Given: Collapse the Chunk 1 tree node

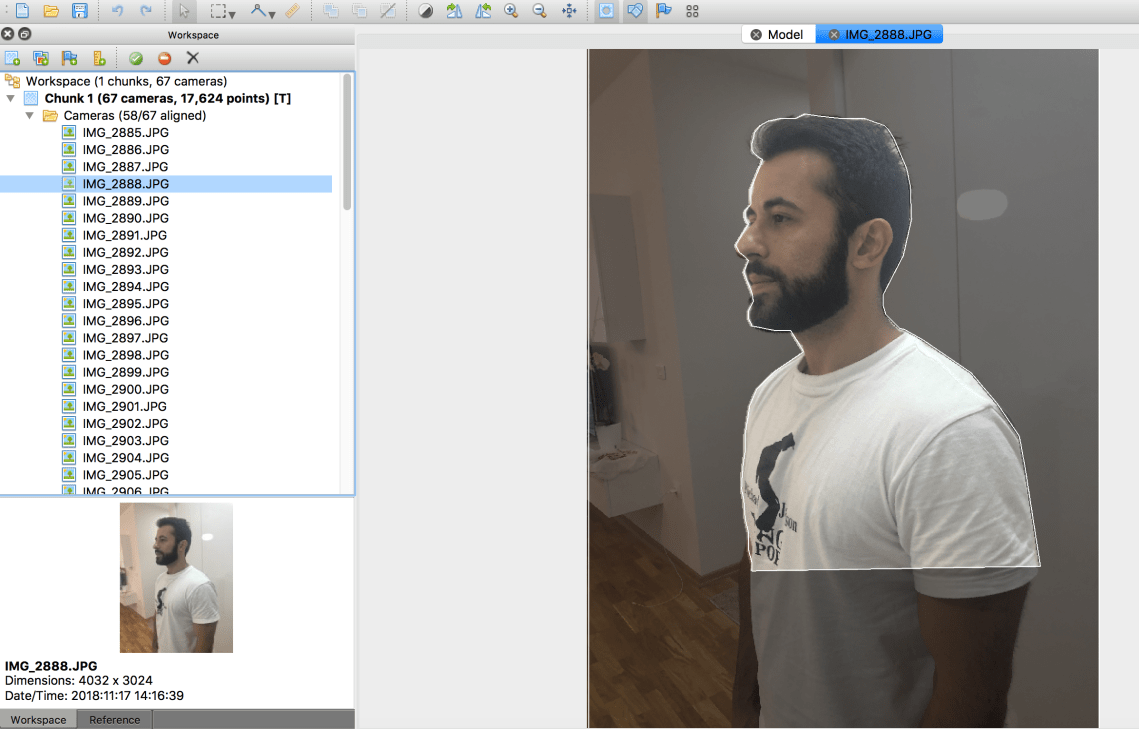Looking at the screenshot, I should tap(11, 99).
